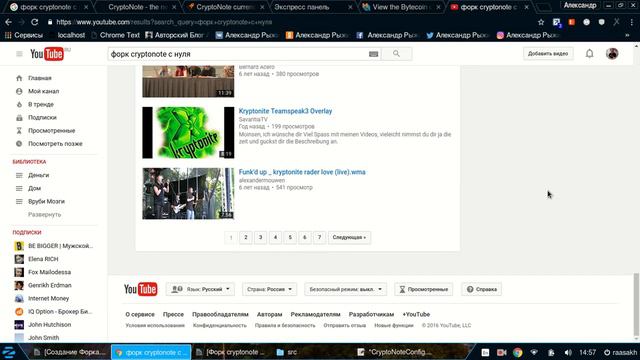Open the YouTube hamburger guide menu

tap(19, 54)
